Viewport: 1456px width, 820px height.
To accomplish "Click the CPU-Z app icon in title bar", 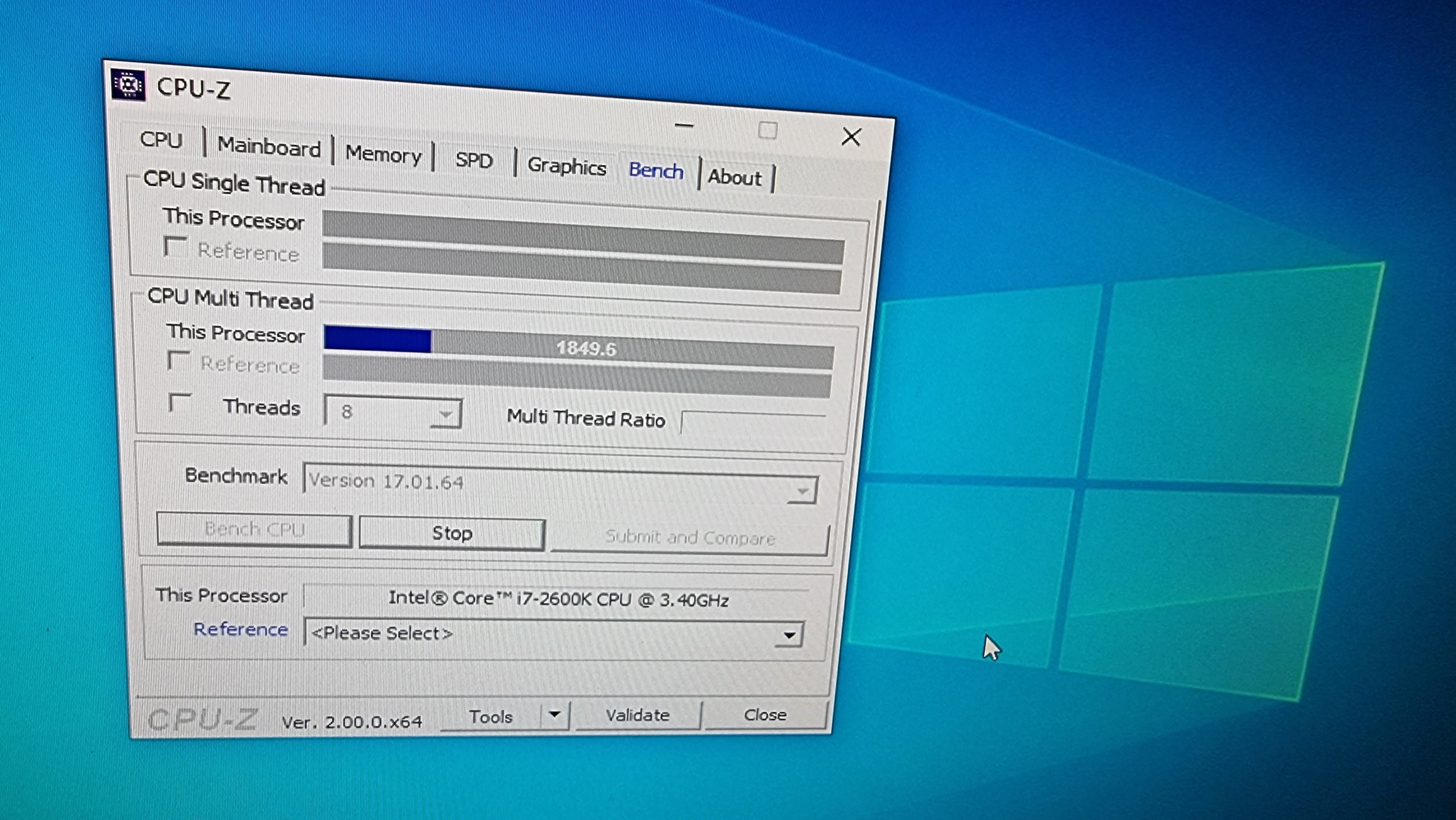I will point(128,85).
